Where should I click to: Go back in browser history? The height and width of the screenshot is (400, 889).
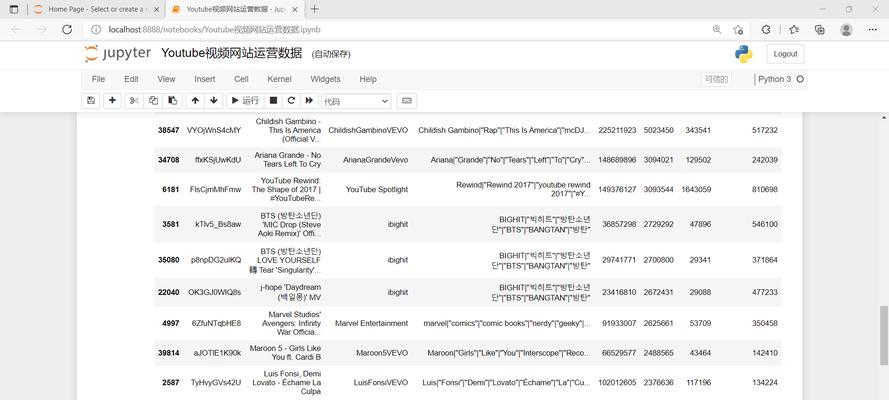click(16, 29)
